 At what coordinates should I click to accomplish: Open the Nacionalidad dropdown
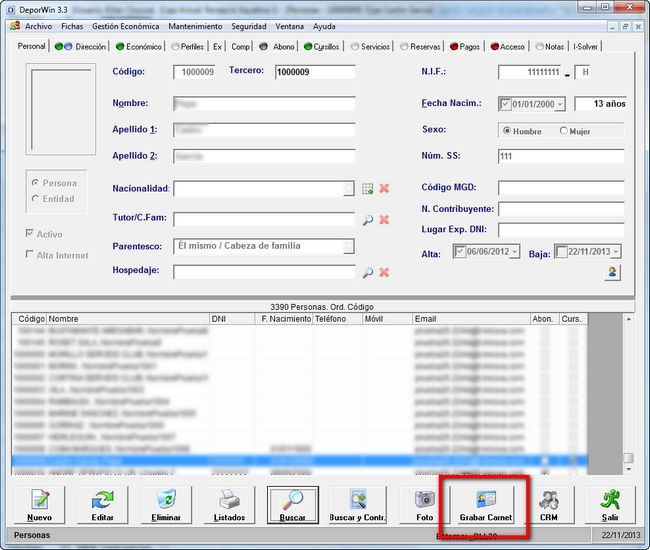coord(349,189)
